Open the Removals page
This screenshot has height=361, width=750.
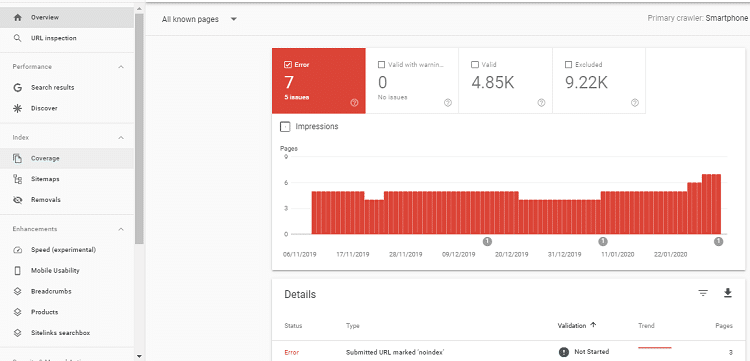coord(67,200)
